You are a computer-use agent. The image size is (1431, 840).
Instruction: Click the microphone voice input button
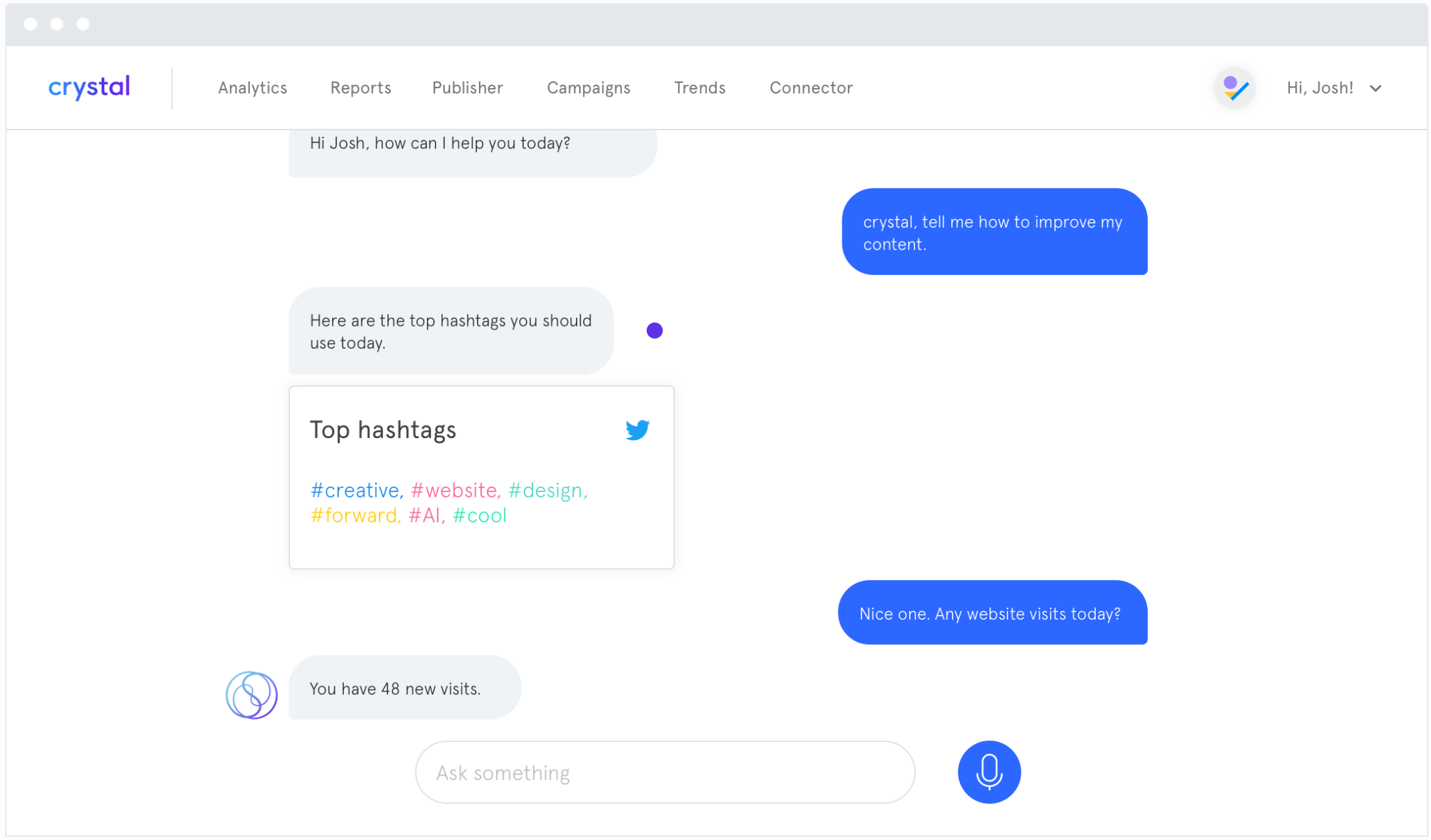coord(988,771)
